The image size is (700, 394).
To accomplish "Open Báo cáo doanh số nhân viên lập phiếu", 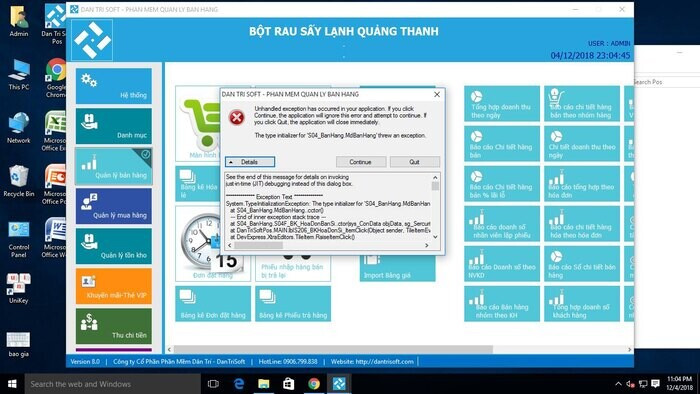I will point(502,224).
